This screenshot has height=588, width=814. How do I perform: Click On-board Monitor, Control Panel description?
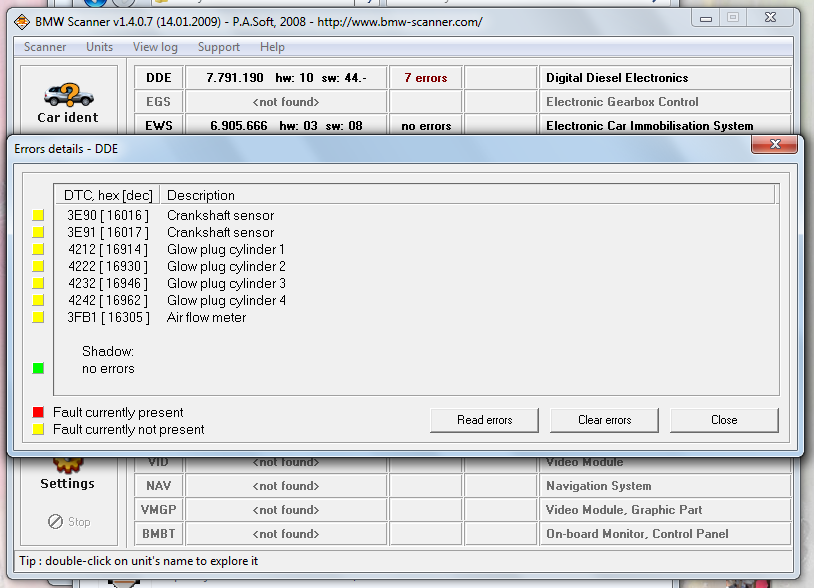coord(637,534)
